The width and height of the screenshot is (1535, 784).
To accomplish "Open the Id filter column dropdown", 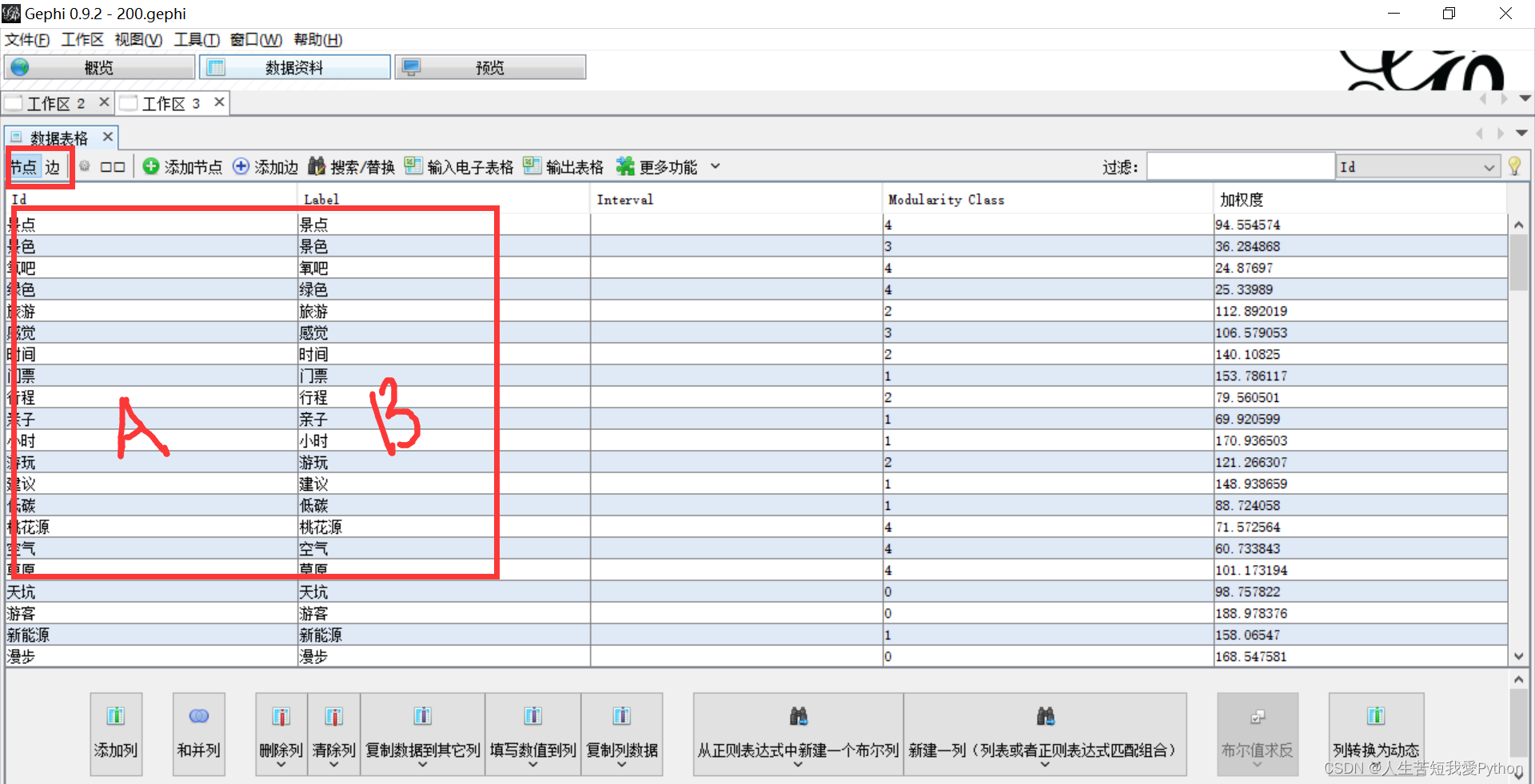I will 1489,167.
